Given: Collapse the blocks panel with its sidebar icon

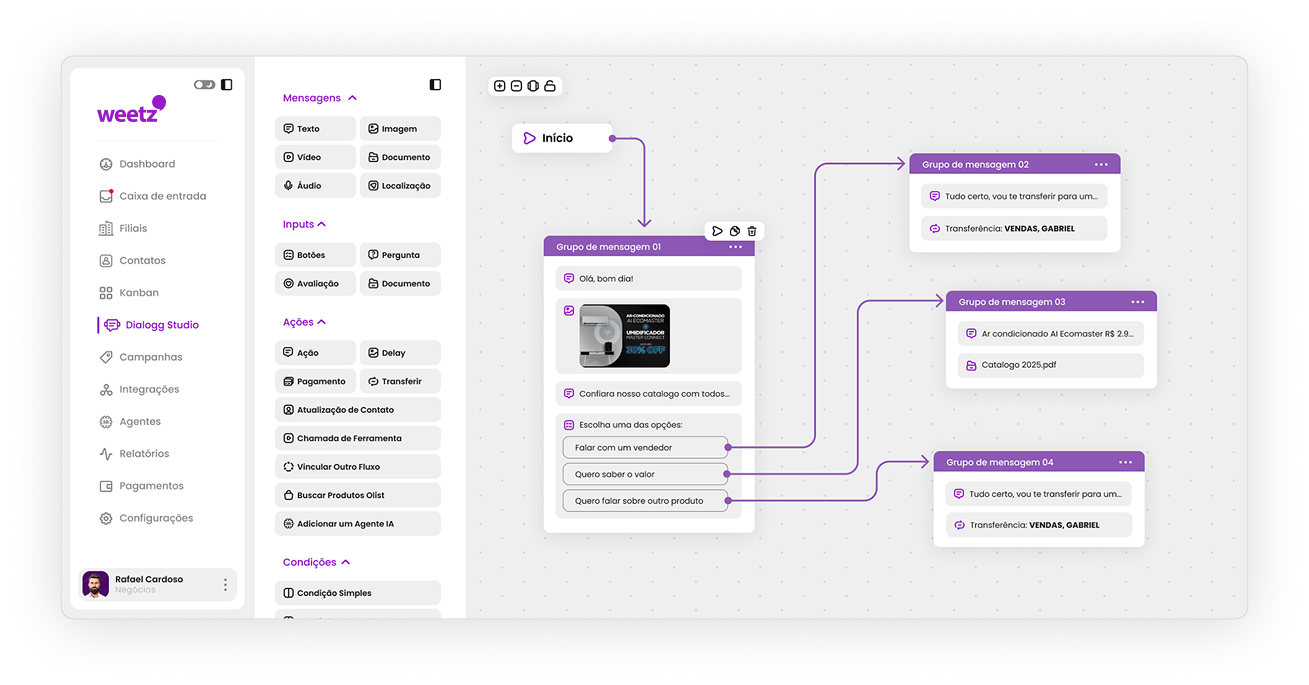Looking at the screenshot, I should [x=435, y=85].
